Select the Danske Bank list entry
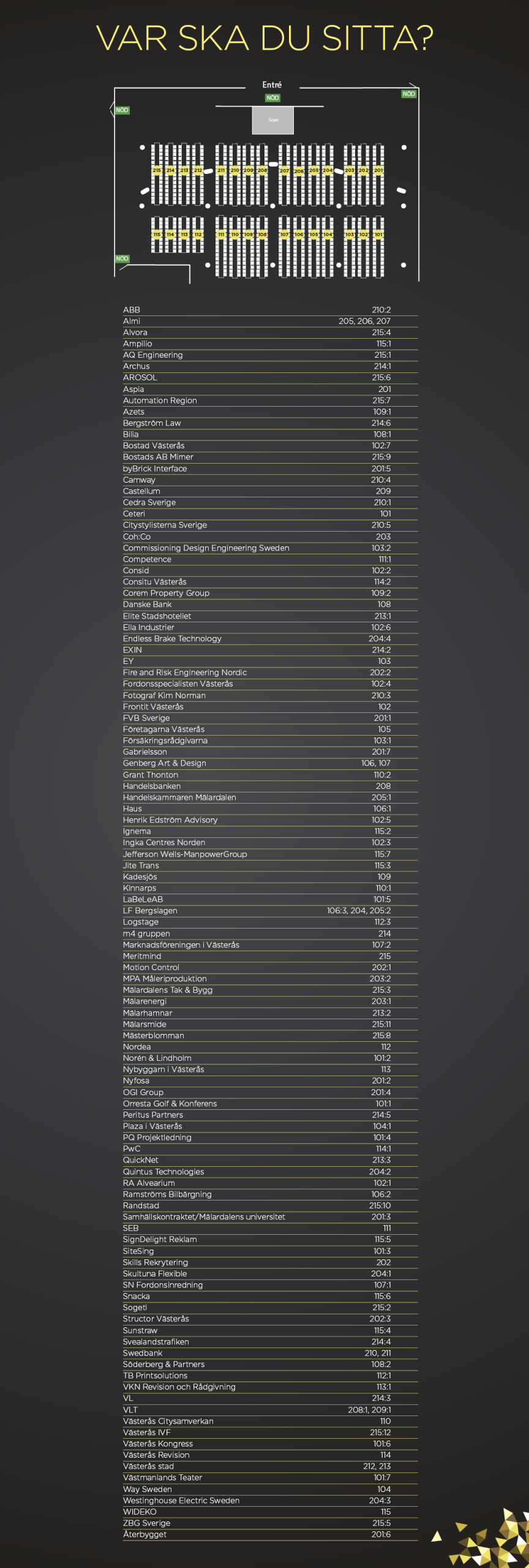Viewport: 529px width, 1568px height. point(270,605)
